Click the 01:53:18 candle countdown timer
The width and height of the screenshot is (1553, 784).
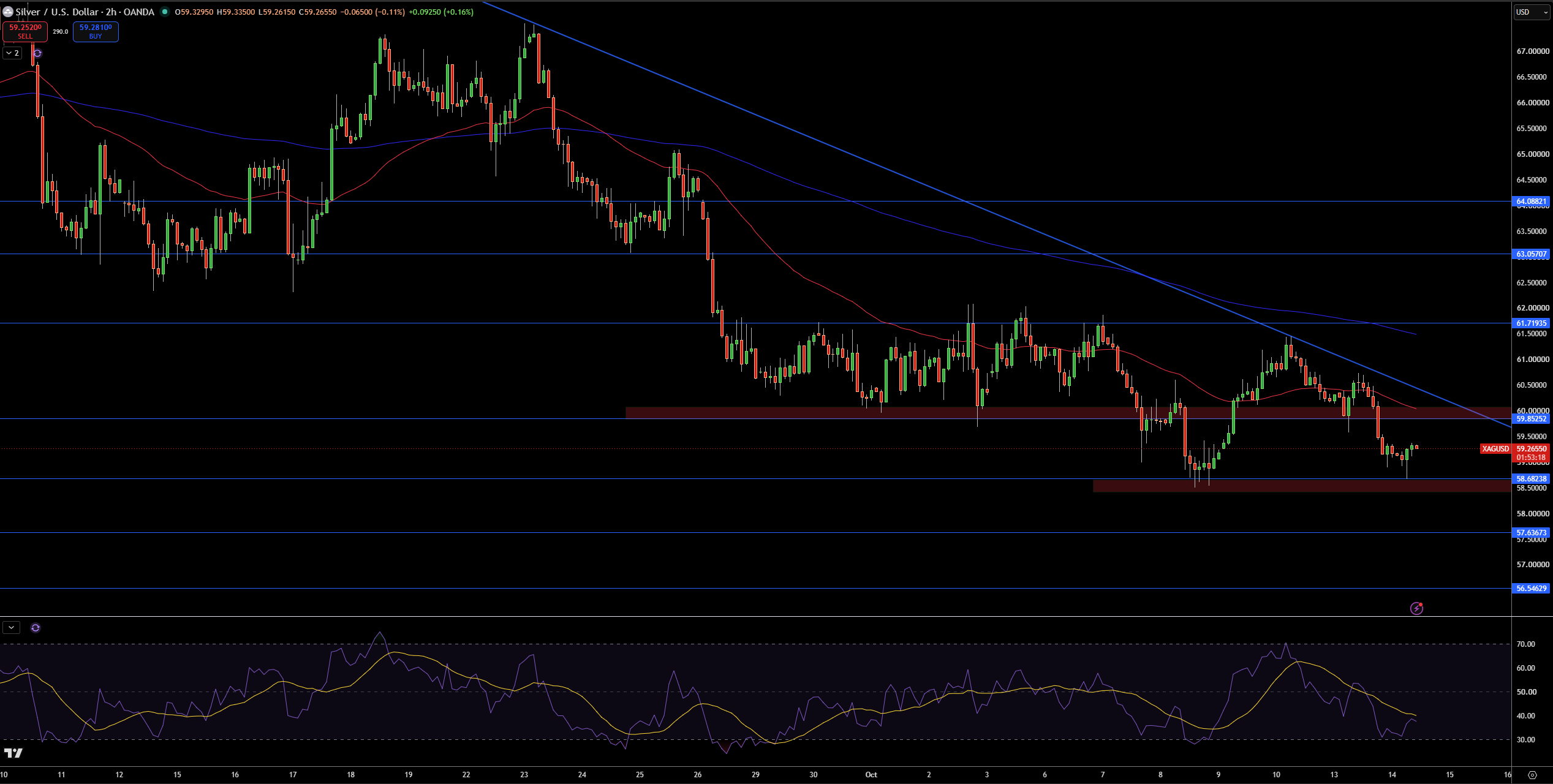click(1531, 458)
